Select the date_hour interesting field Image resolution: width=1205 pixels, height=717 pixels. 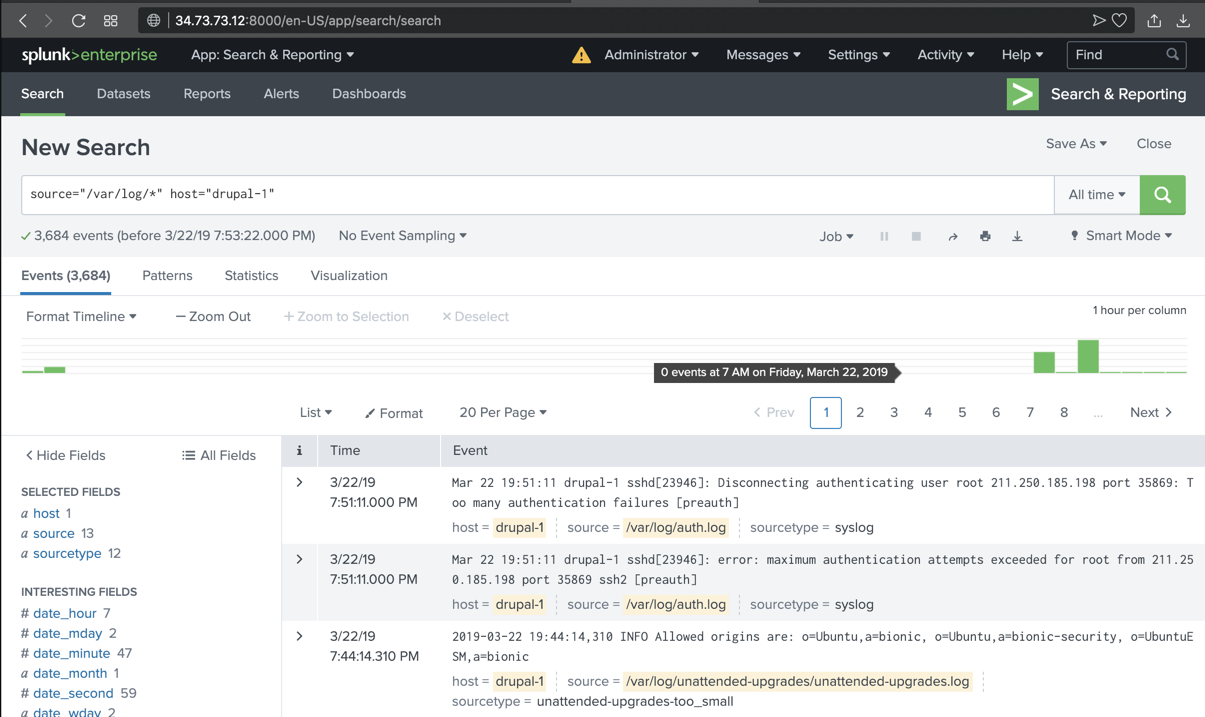point(65,613)
